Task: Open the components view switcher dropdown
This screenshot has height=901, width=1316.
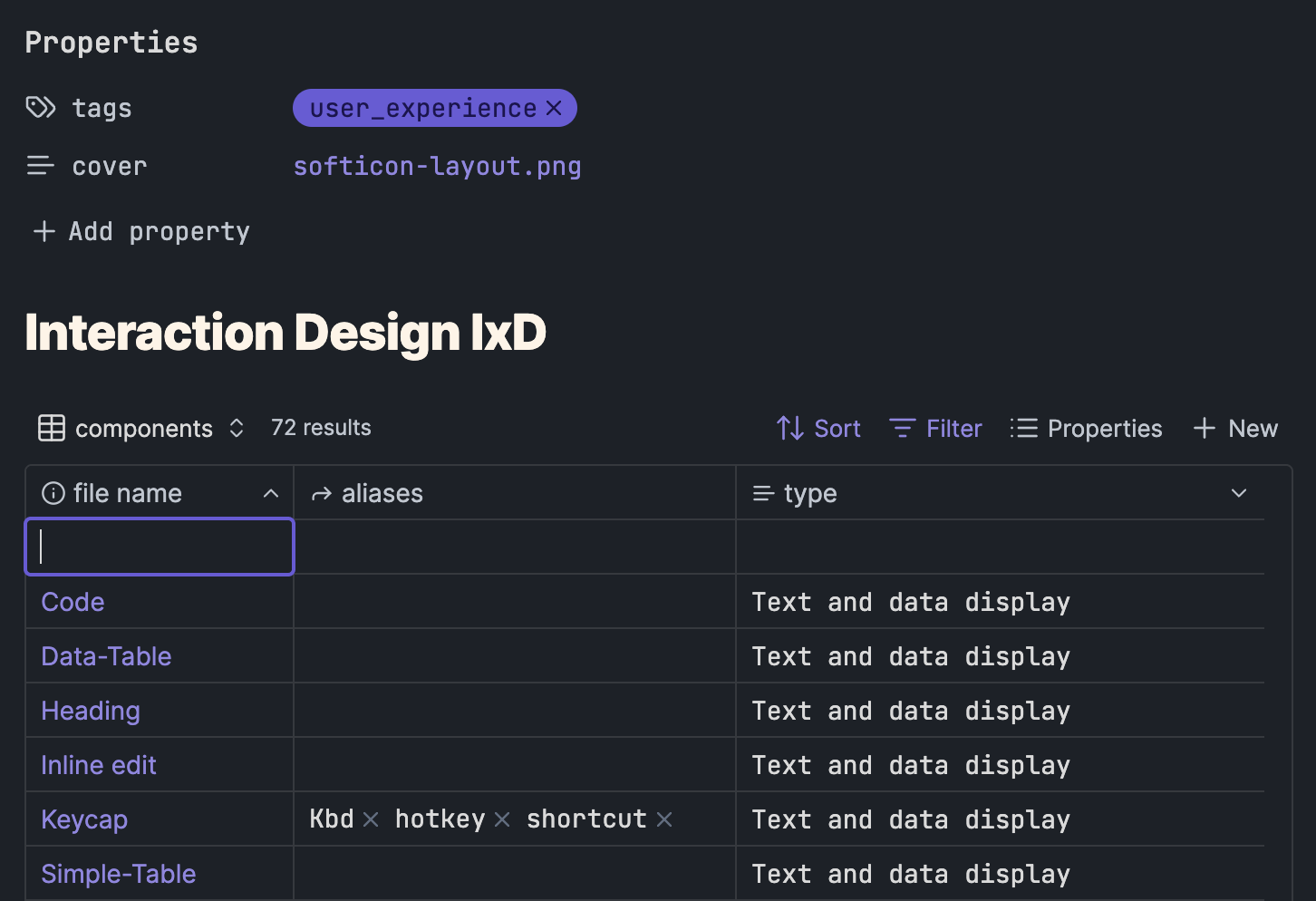Action: coord(236,428)
